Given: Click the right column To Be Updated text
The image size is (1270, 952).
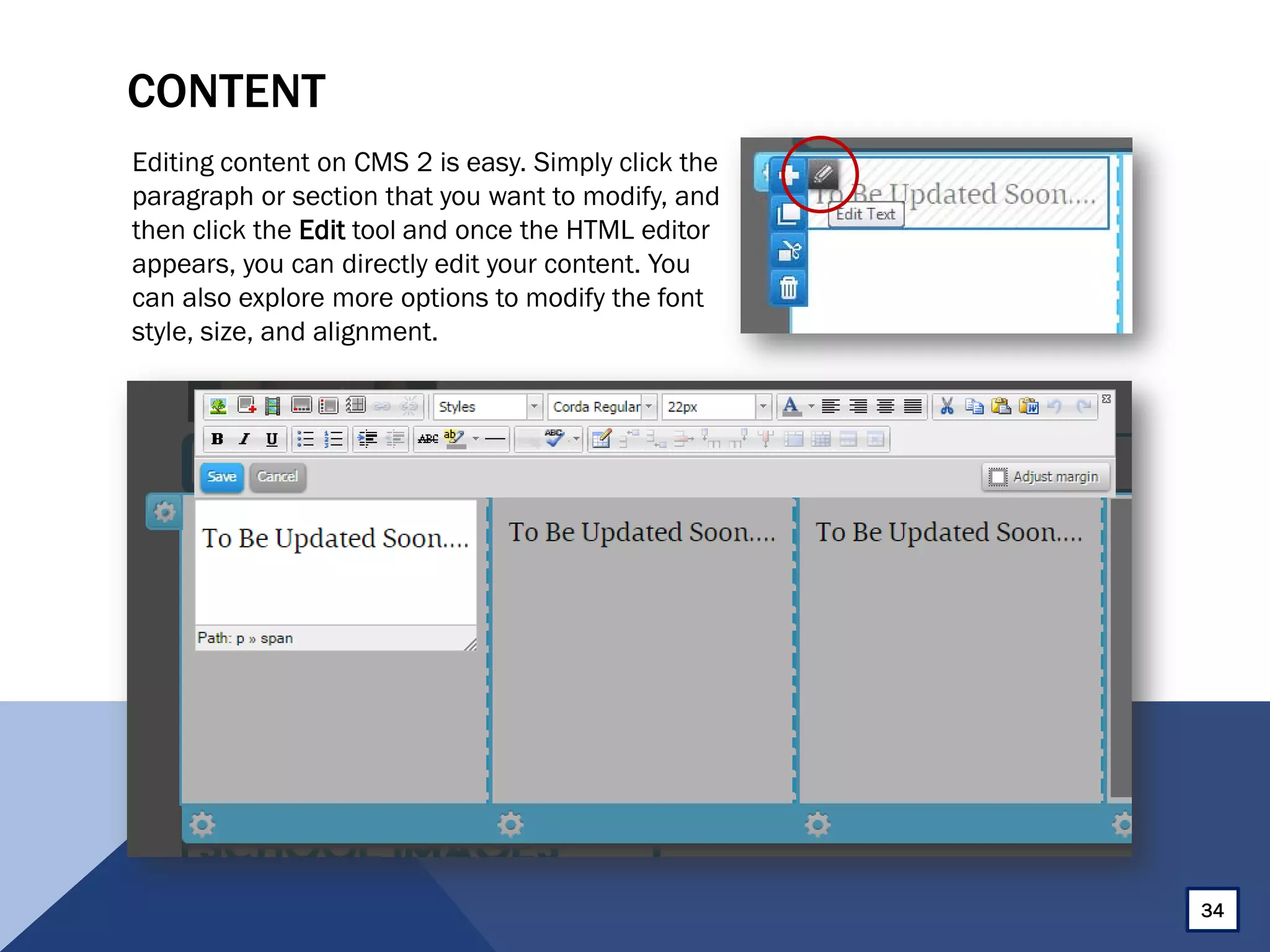Looking at the screenshot, I should [x=949, y=532].
